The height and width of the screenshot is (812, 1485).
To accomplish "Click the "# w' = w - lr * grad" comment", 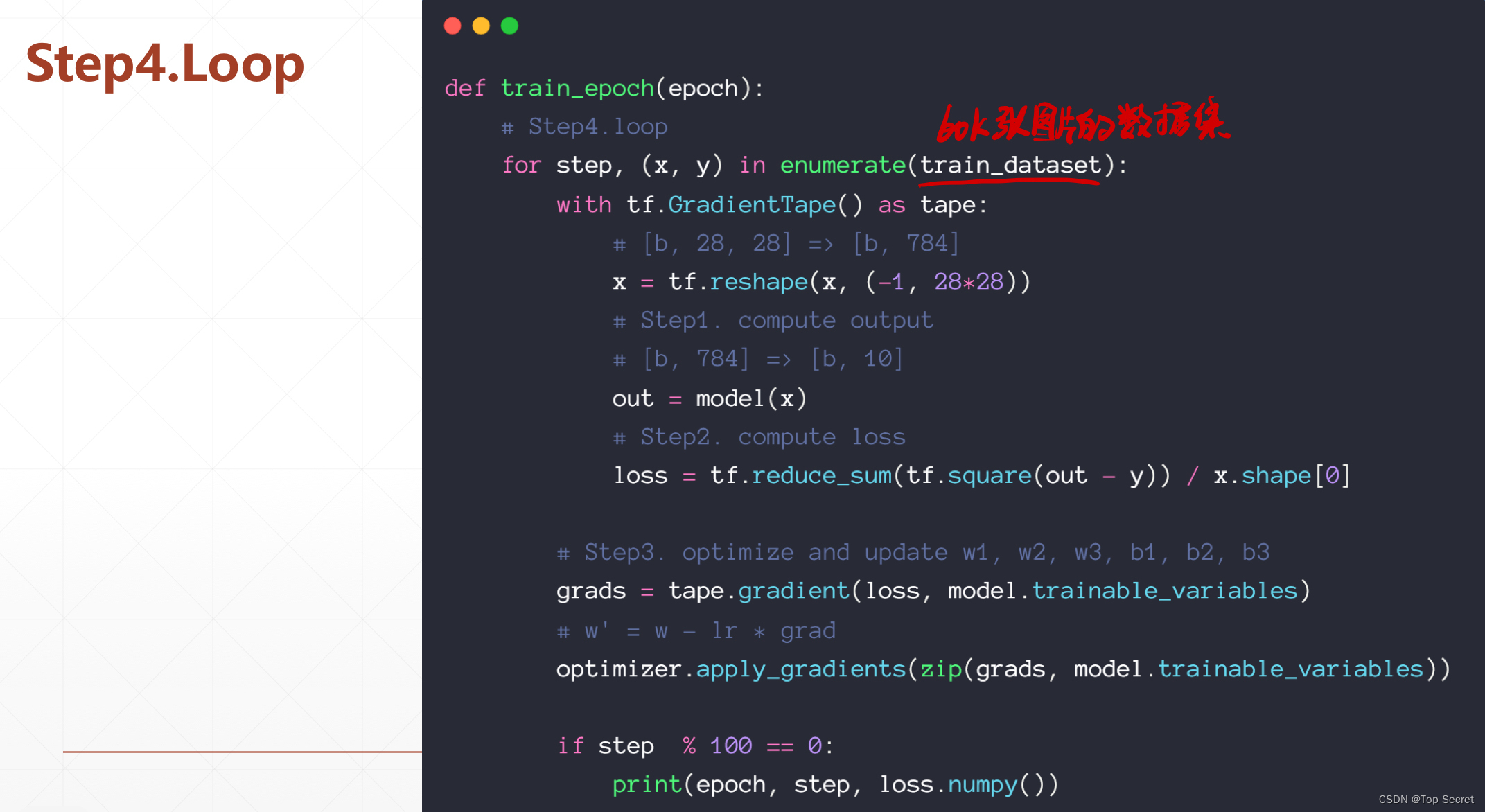I will click(x=696, y=630).
